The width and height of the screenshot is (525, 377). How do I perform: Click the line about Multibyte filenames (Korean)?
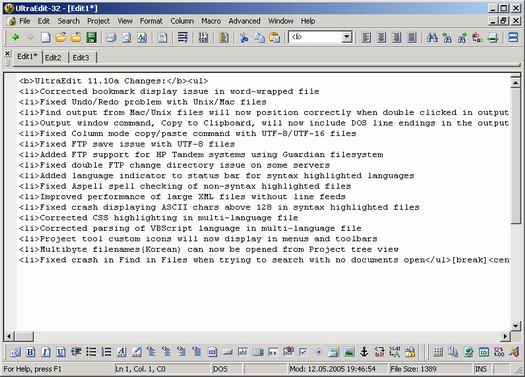coord(209,249)
